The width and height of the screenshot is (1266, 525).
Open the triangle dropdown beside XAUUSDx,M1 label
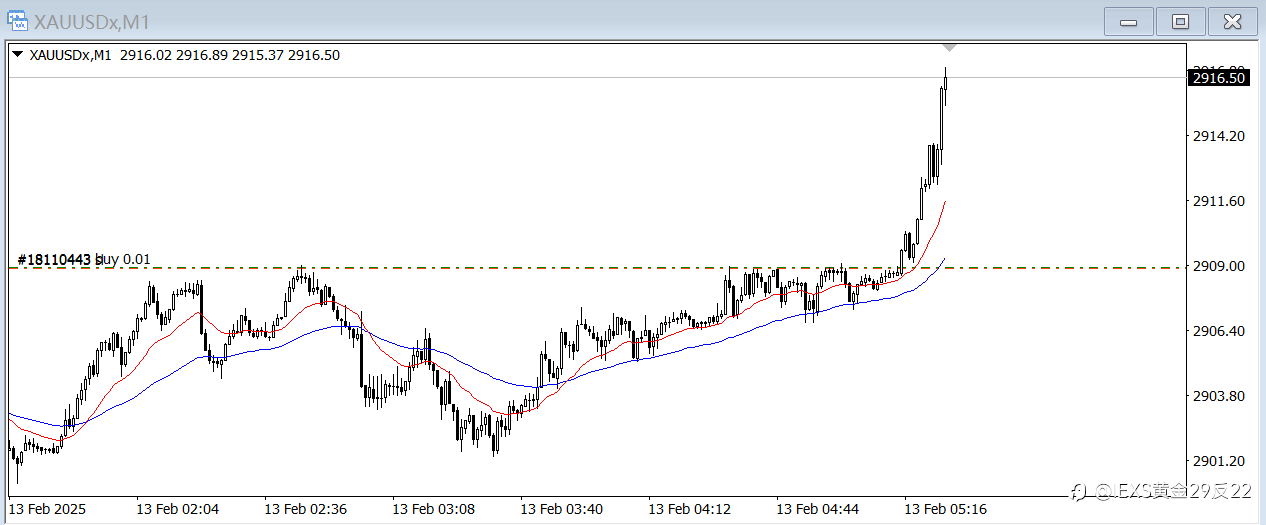point(17,55)
